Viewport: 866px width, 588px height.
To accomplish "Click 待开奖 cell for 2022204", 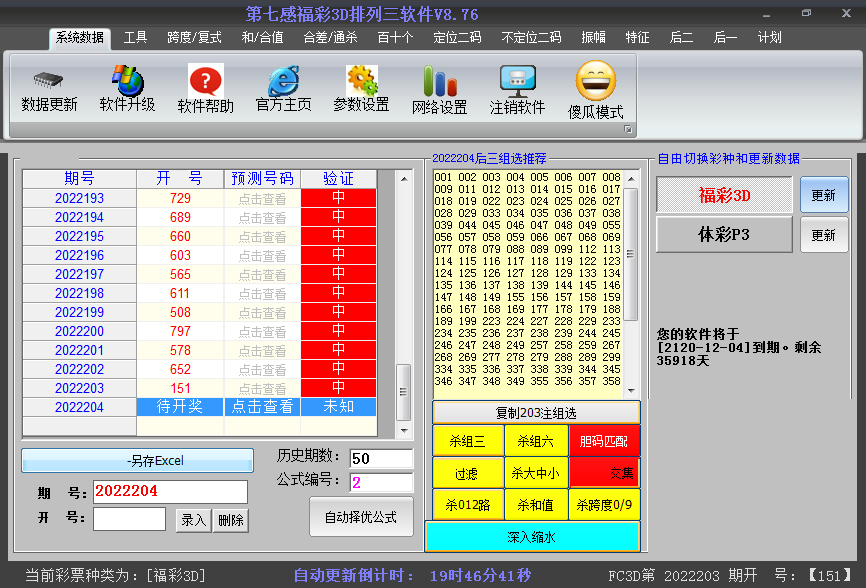I will point(180,407).
